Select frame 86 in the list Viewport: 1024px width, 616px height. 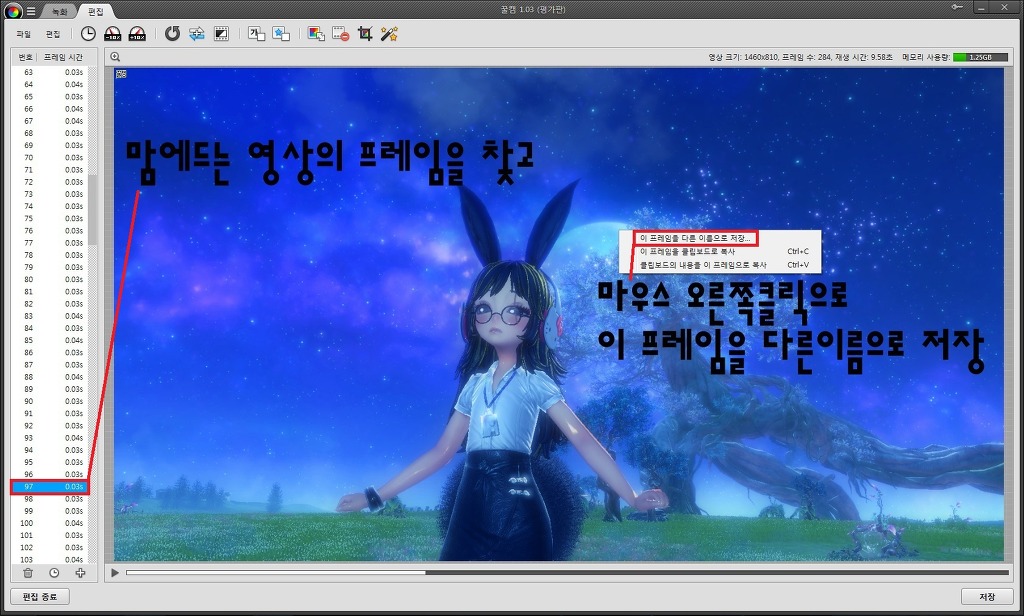pyautogui.click(x=50, y=353)
